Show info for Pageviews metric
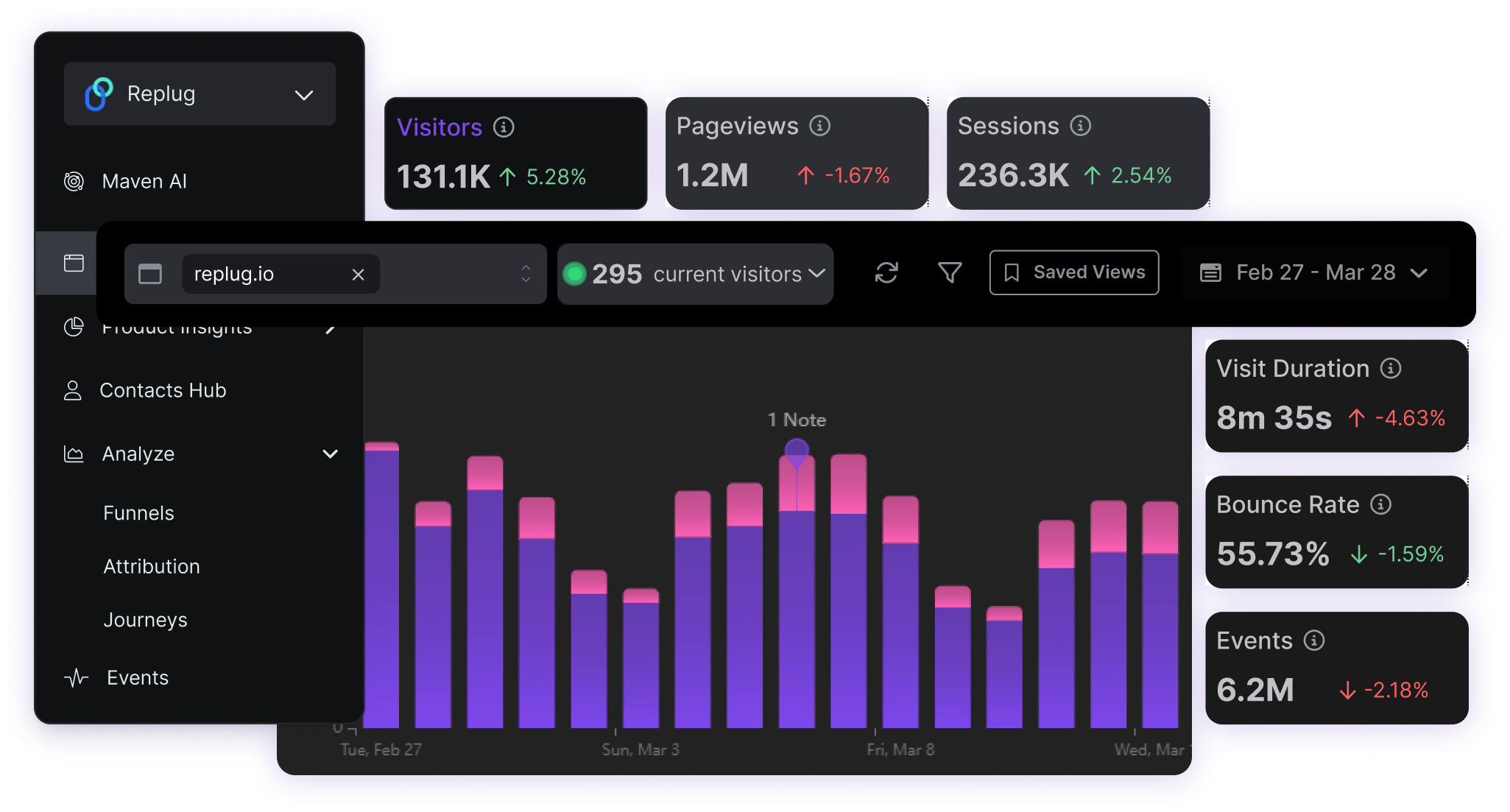This screenshot has height=812, width=1510. 820,126
